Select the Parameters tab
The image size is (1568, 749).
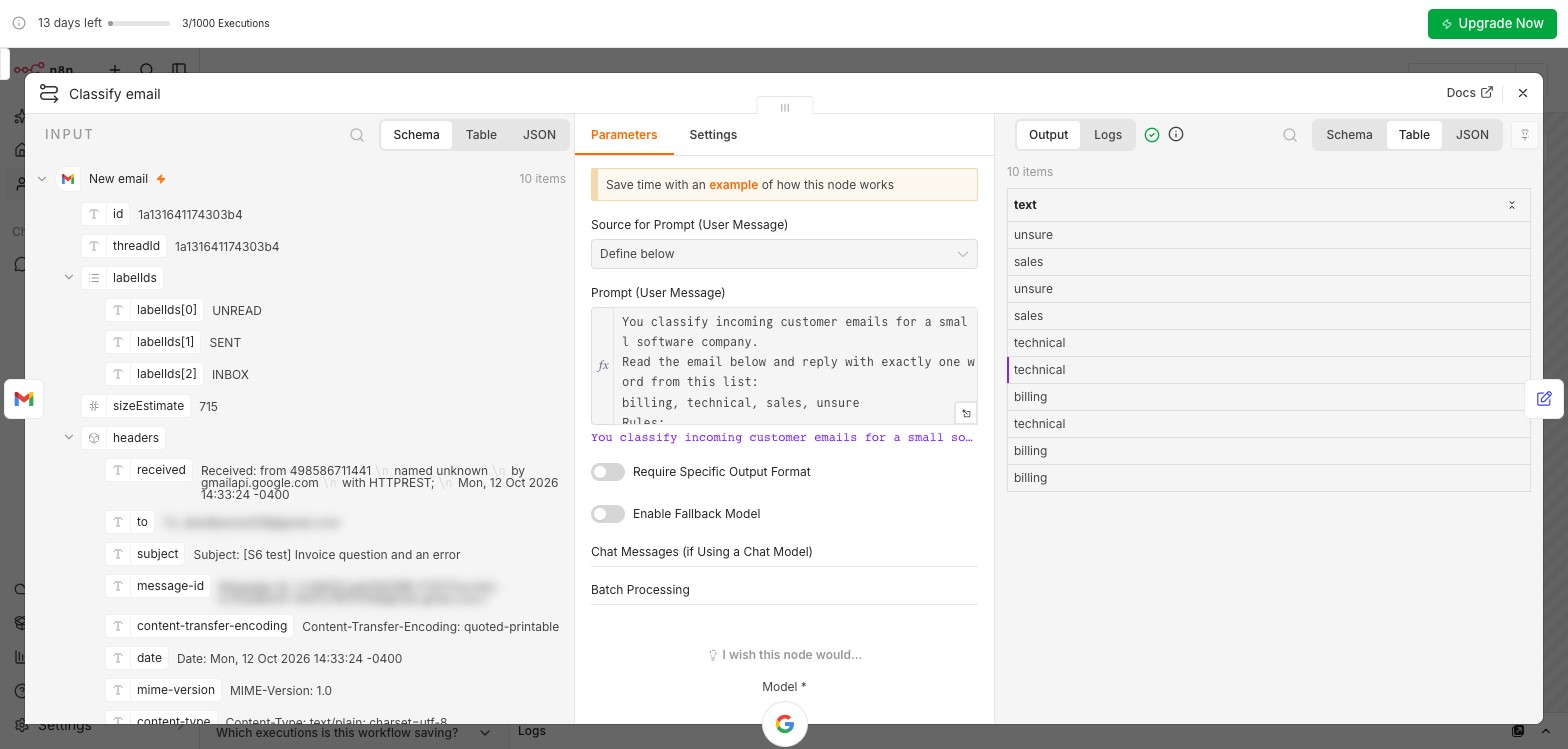tap(624, 135)
